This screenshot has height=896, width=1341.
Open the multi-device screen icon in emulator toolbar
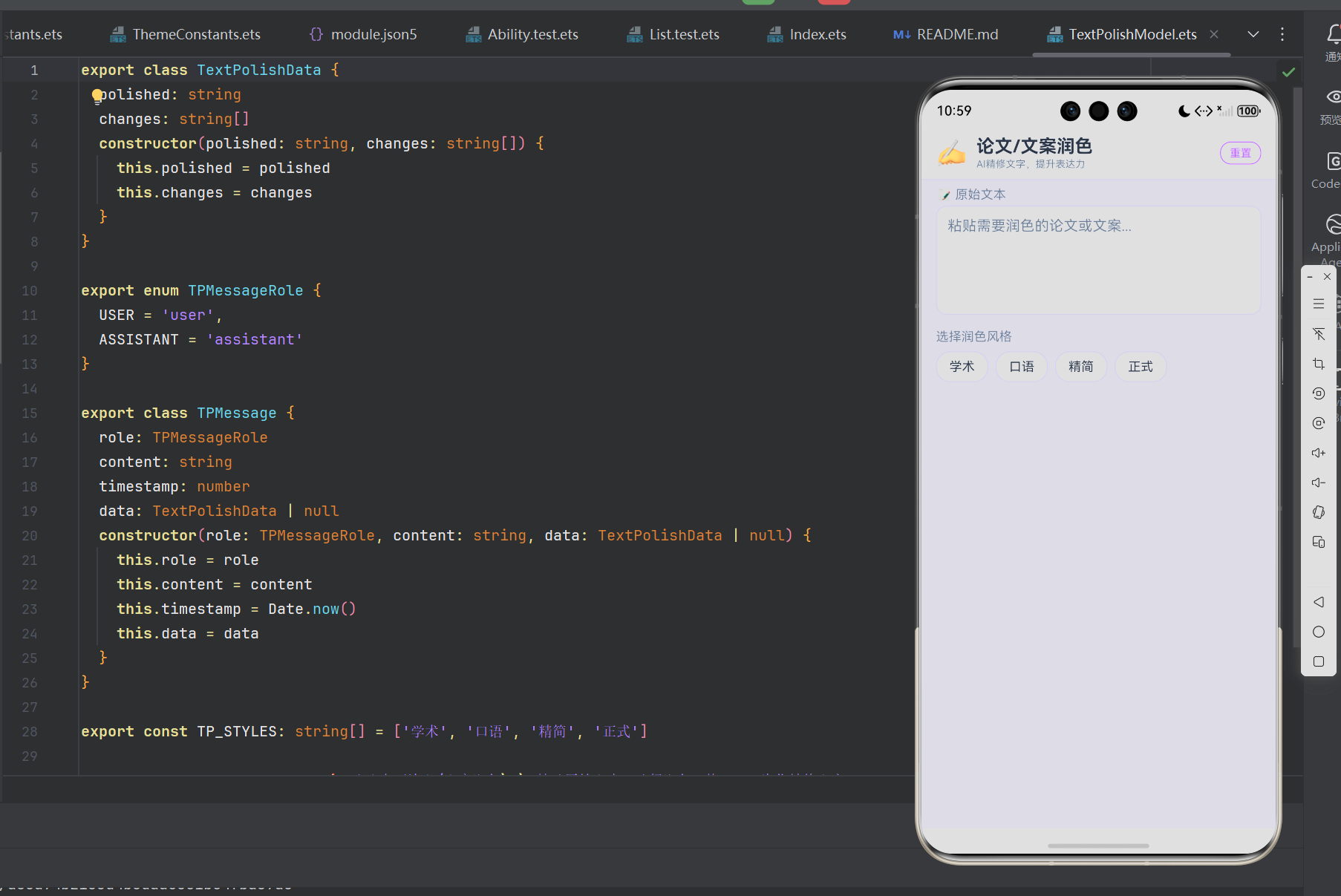point(1319,542)
